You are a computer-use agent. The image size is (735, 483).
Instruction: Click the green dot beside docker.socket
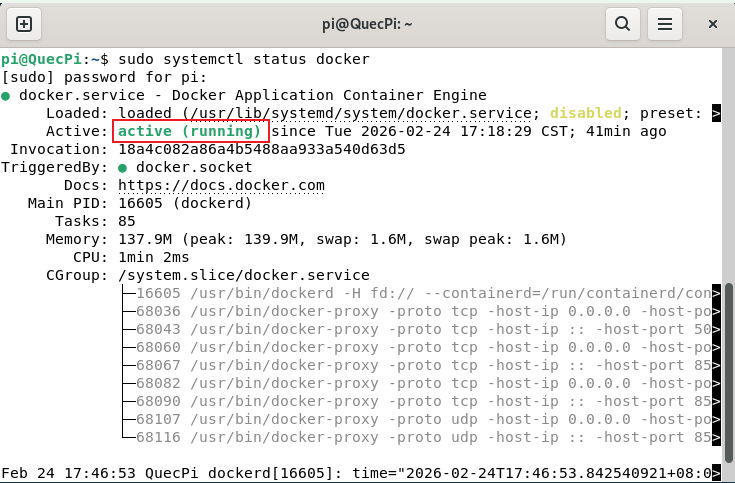coord(123,168)
